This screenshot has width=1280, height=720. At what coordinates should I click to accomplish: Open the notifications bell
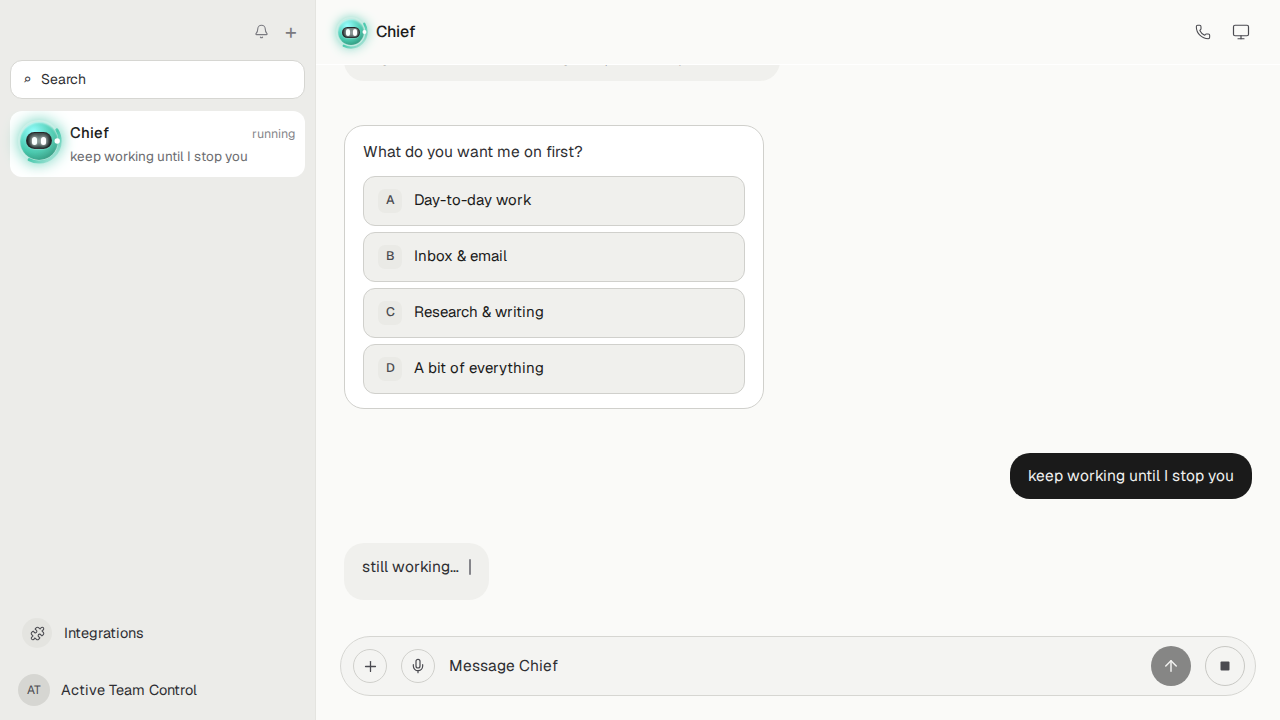pos(261,32)
